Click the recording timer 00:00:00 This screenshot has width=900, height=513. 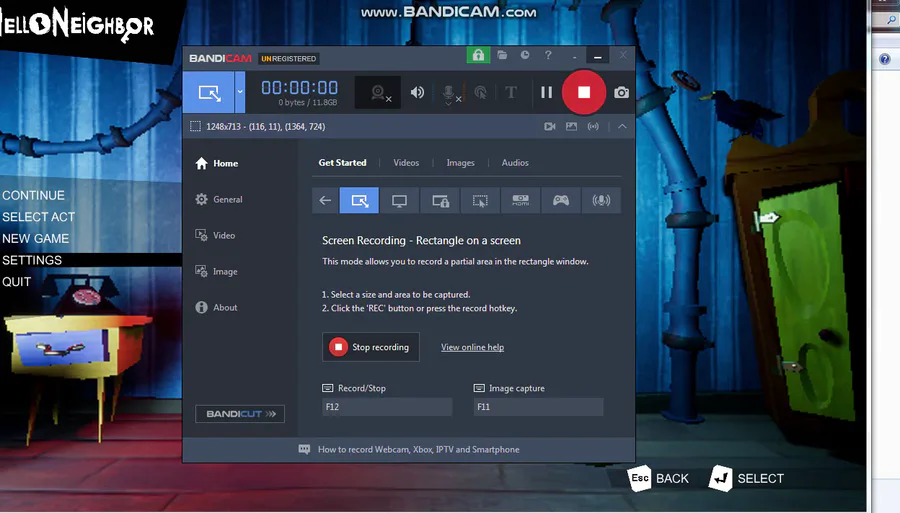point(300,88)
